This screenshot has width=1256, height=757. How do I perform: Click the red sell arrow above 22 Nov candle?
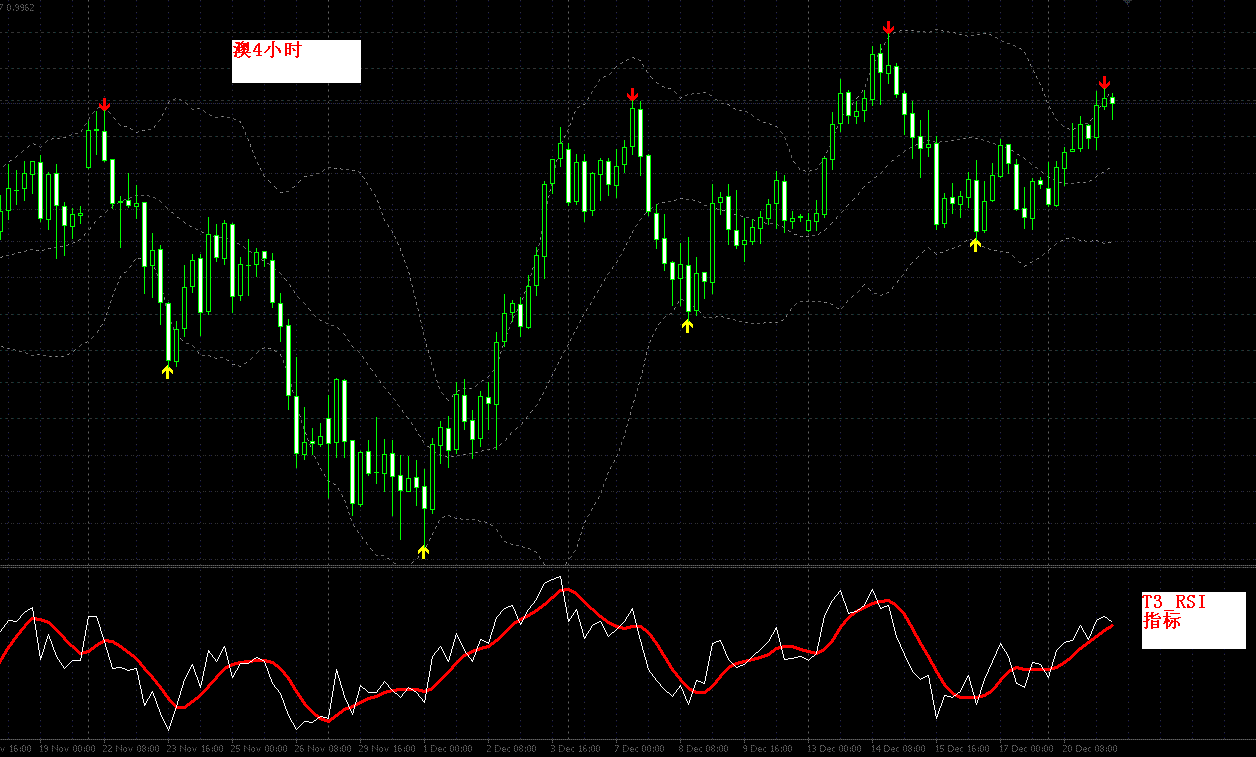click(x=105, y=102)
